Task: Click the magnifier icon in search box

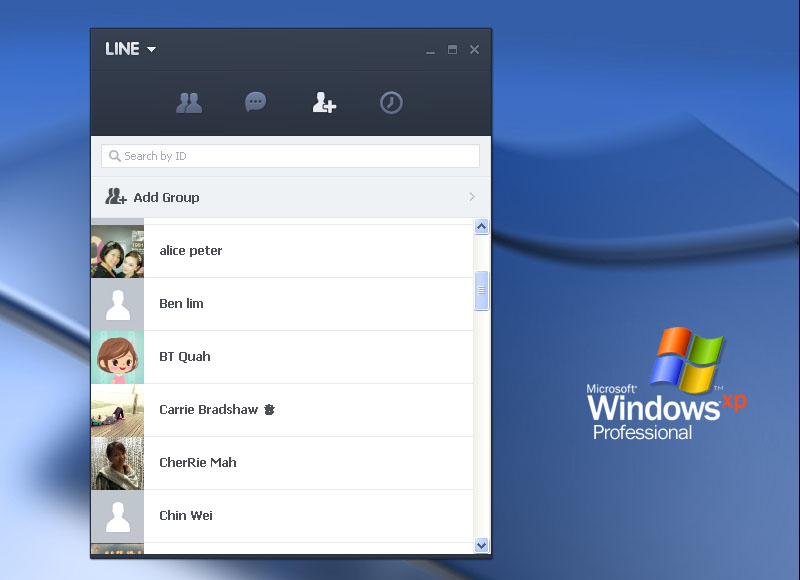Action: (x=115, y=156)
